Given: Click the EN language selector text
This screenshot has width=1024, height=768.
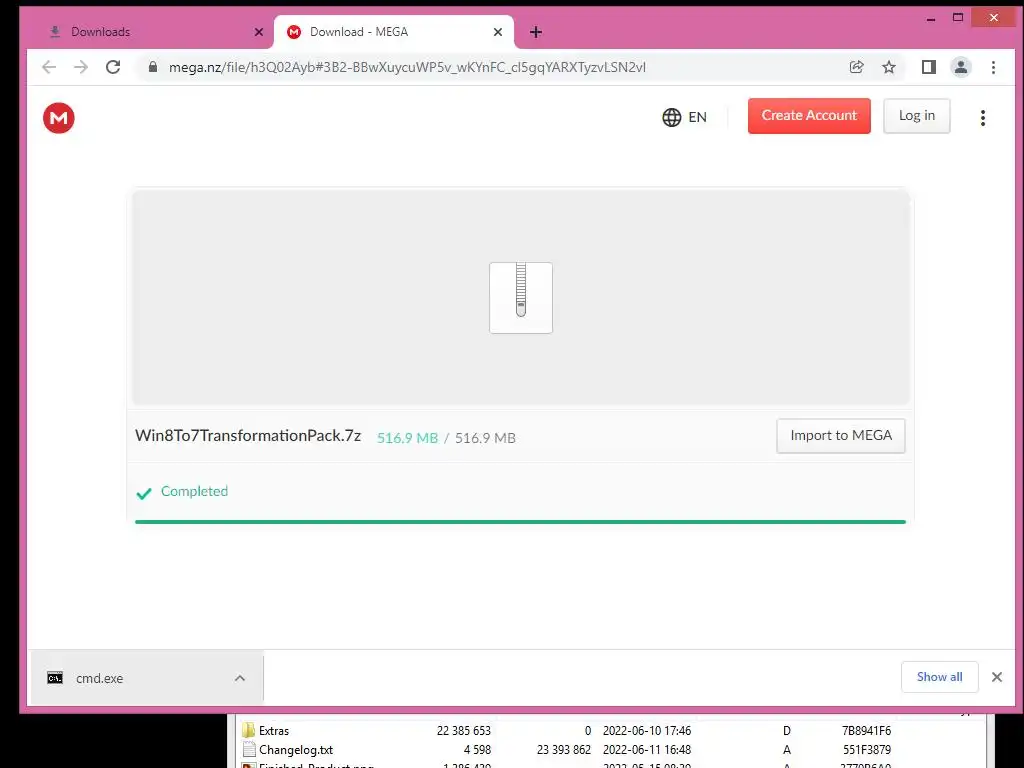Looking at the screenshot, I should [x=697, y=118].
